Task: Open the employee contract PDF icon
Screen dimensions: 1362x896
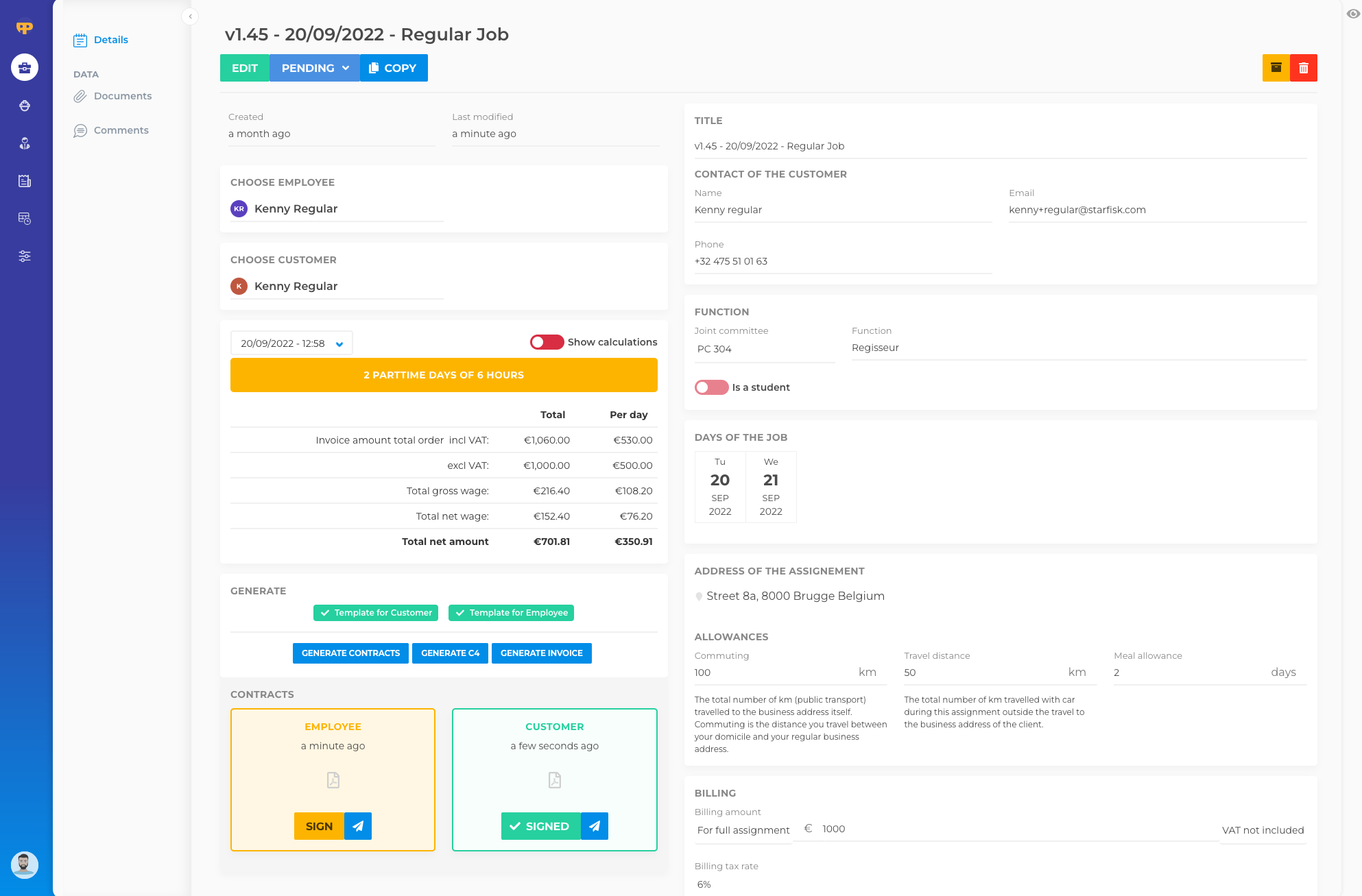Action: [333, 780]
